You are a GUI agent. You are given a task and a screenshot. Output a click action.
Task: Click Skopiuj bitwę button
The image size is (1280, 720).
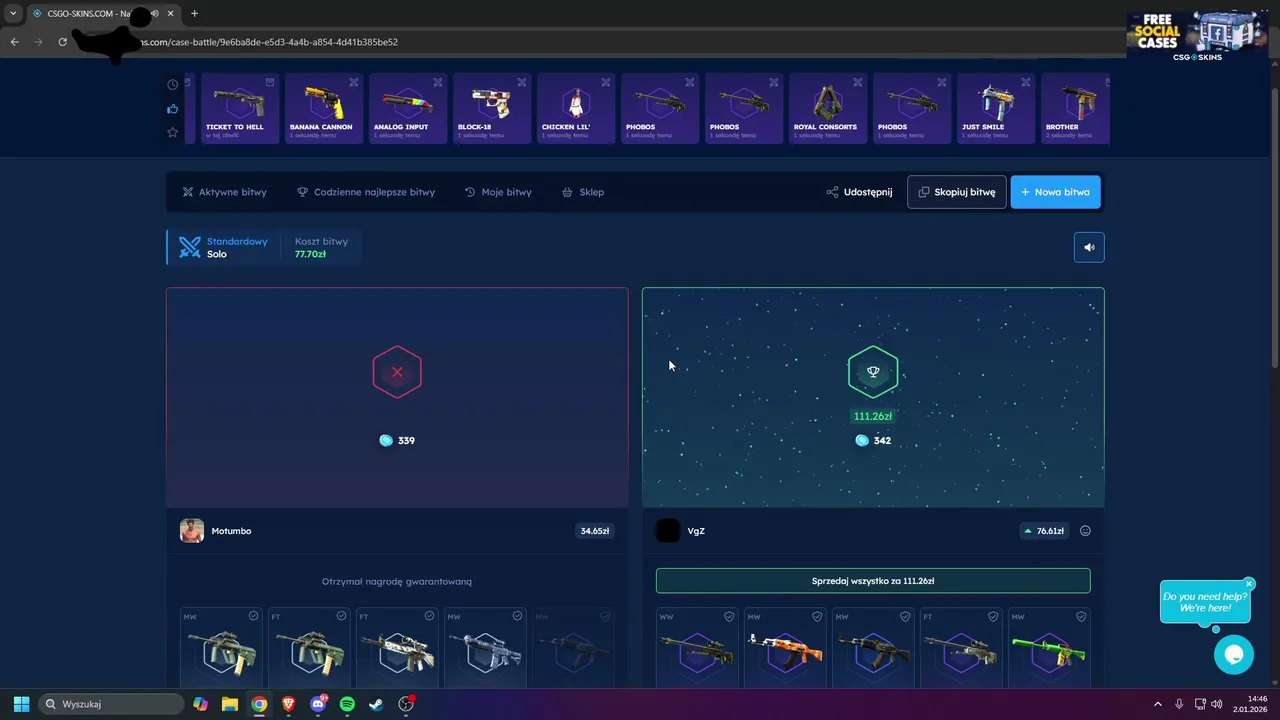pos(957,192)
